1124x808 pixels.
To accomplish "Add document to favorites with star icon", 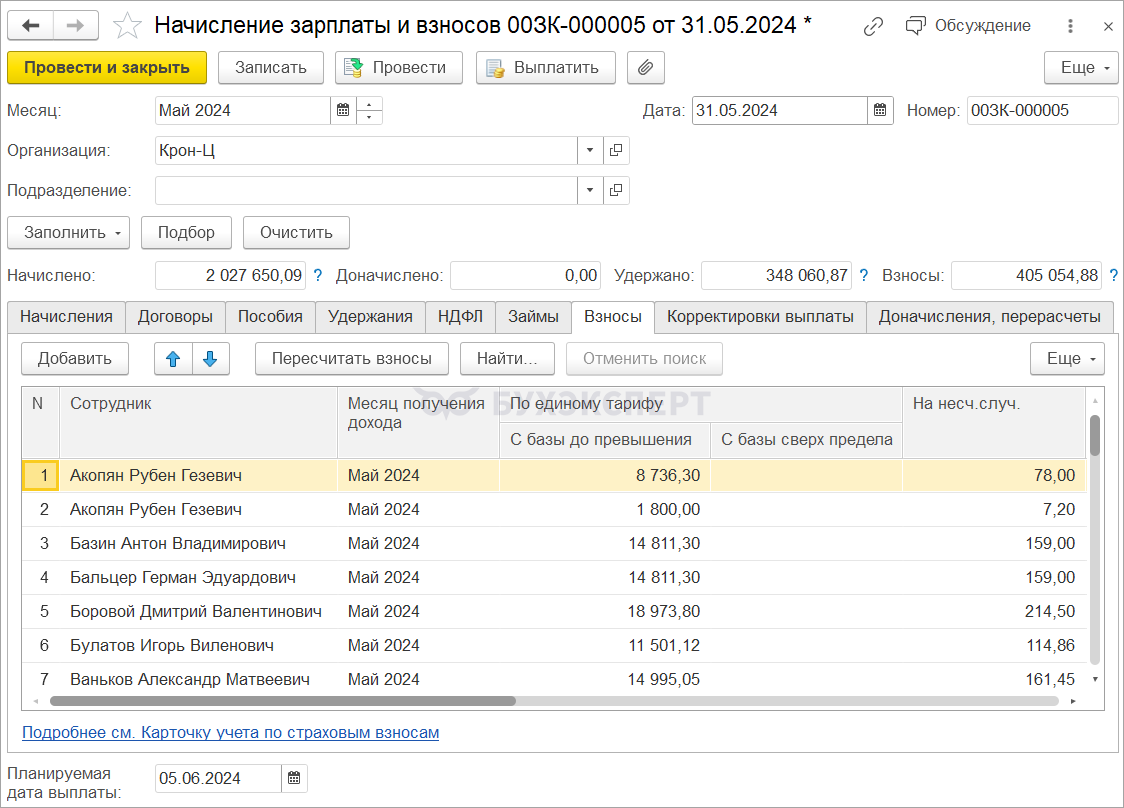I will [x=127, y=26].
